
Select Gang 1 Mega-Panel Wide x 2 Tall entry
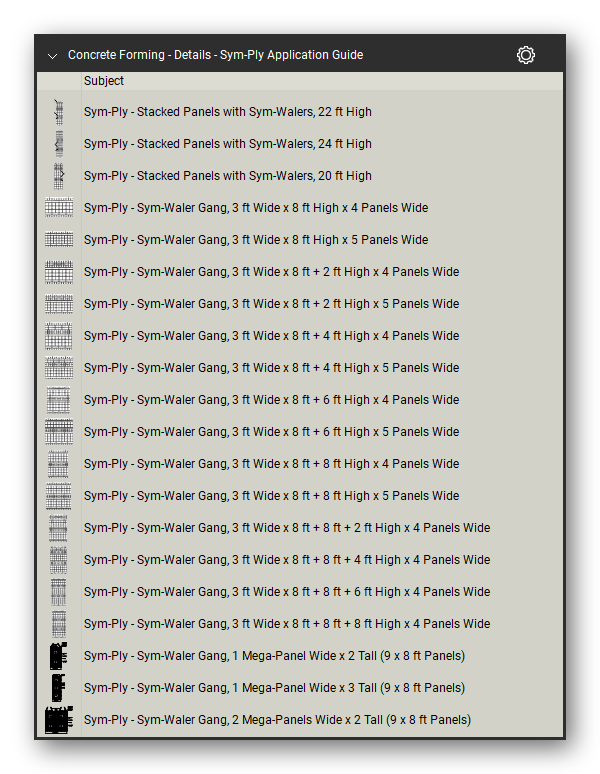pyautogui.click(x=274, y=656)
